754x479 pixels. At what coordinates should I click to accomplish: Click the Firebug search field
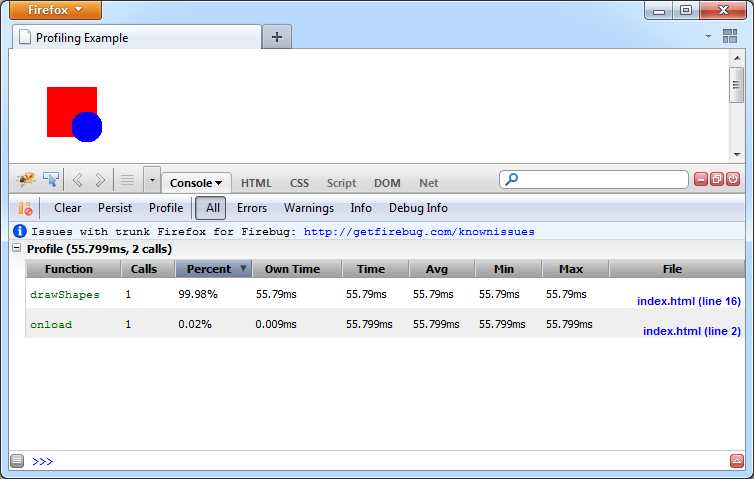(x=601, y=180)
